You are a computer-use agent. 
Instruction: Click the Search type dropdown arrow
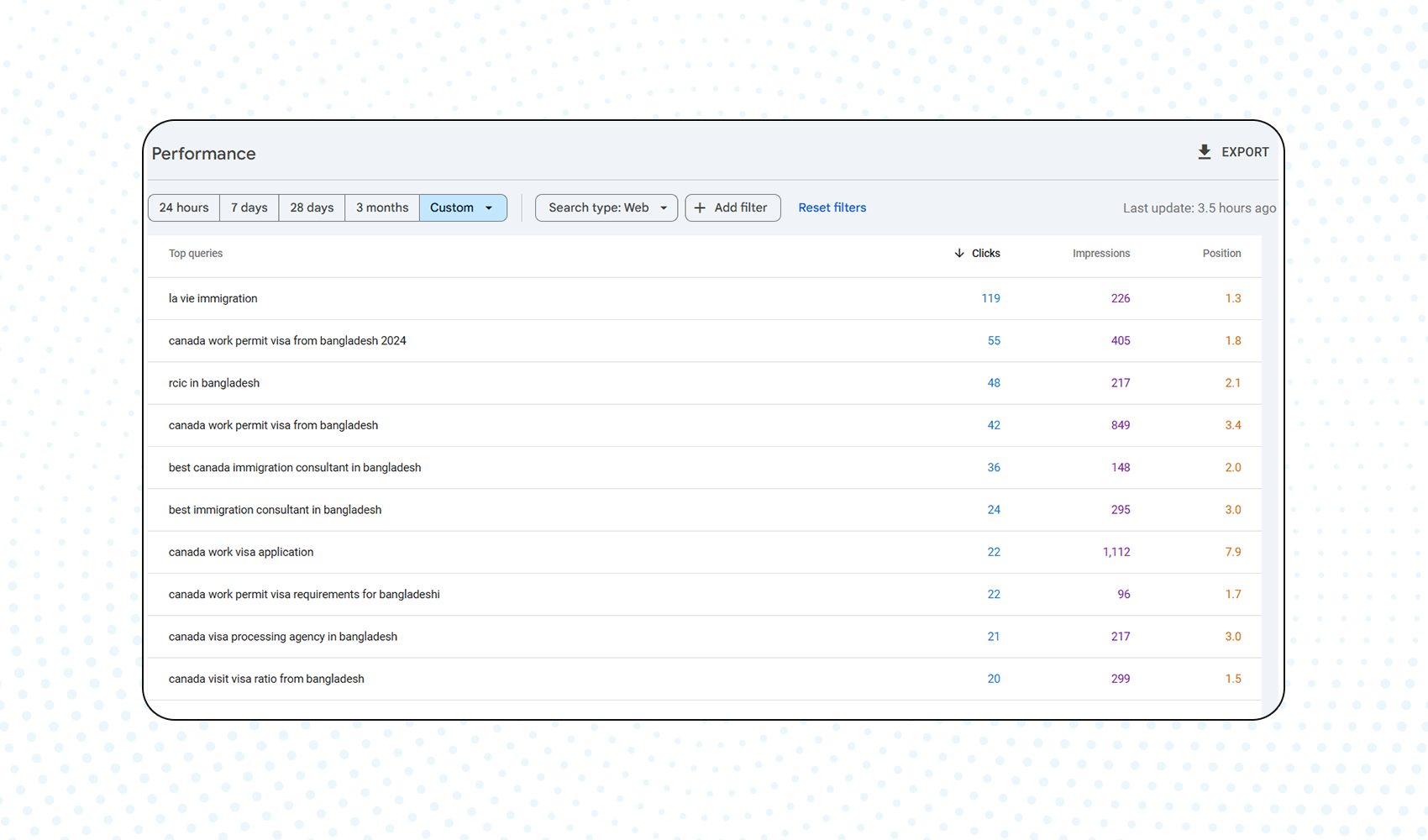click(664, 207)
